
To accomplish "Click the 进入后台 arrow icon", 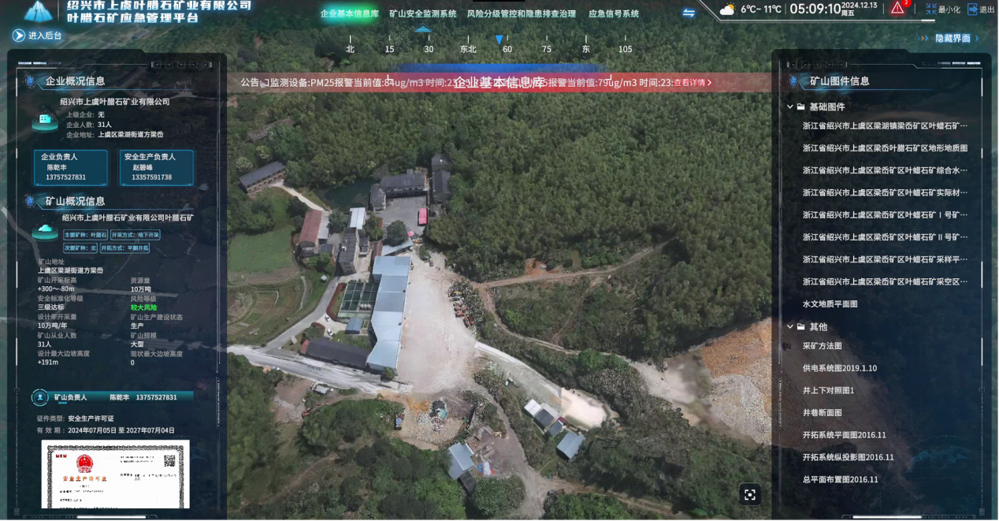I will [19, 35].
